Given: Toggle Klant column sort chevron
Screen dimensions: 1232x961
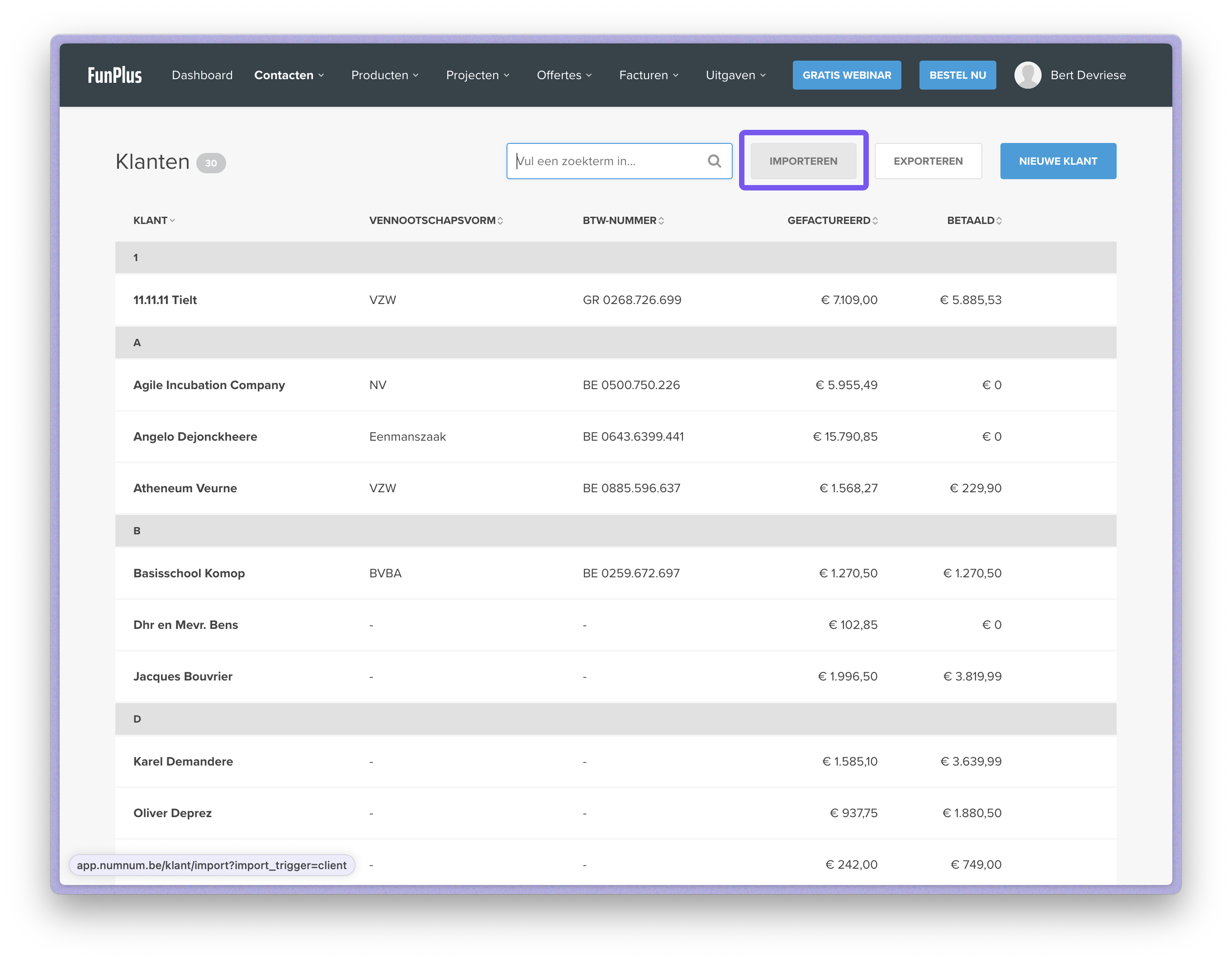Looking at the screenshot, I should click(x=173, y=221).
